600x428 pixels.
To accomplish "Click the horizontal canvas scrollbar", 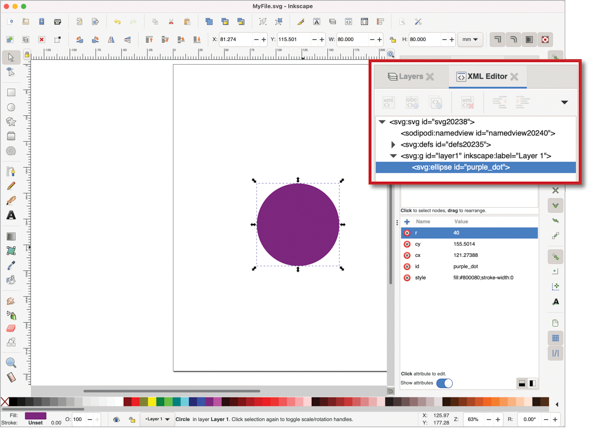I will click(172, 391).
